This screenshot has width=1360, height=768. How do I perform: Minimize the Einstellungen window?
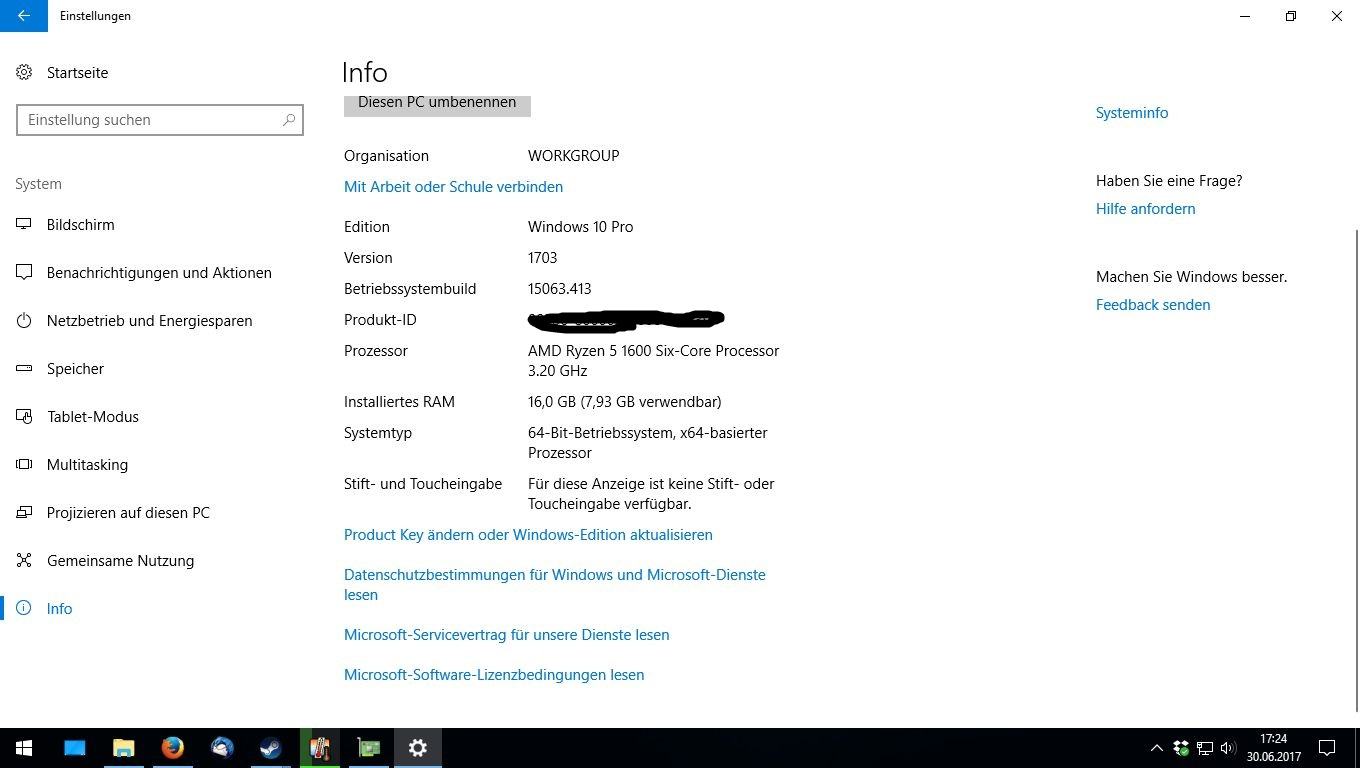(1245, 16)
